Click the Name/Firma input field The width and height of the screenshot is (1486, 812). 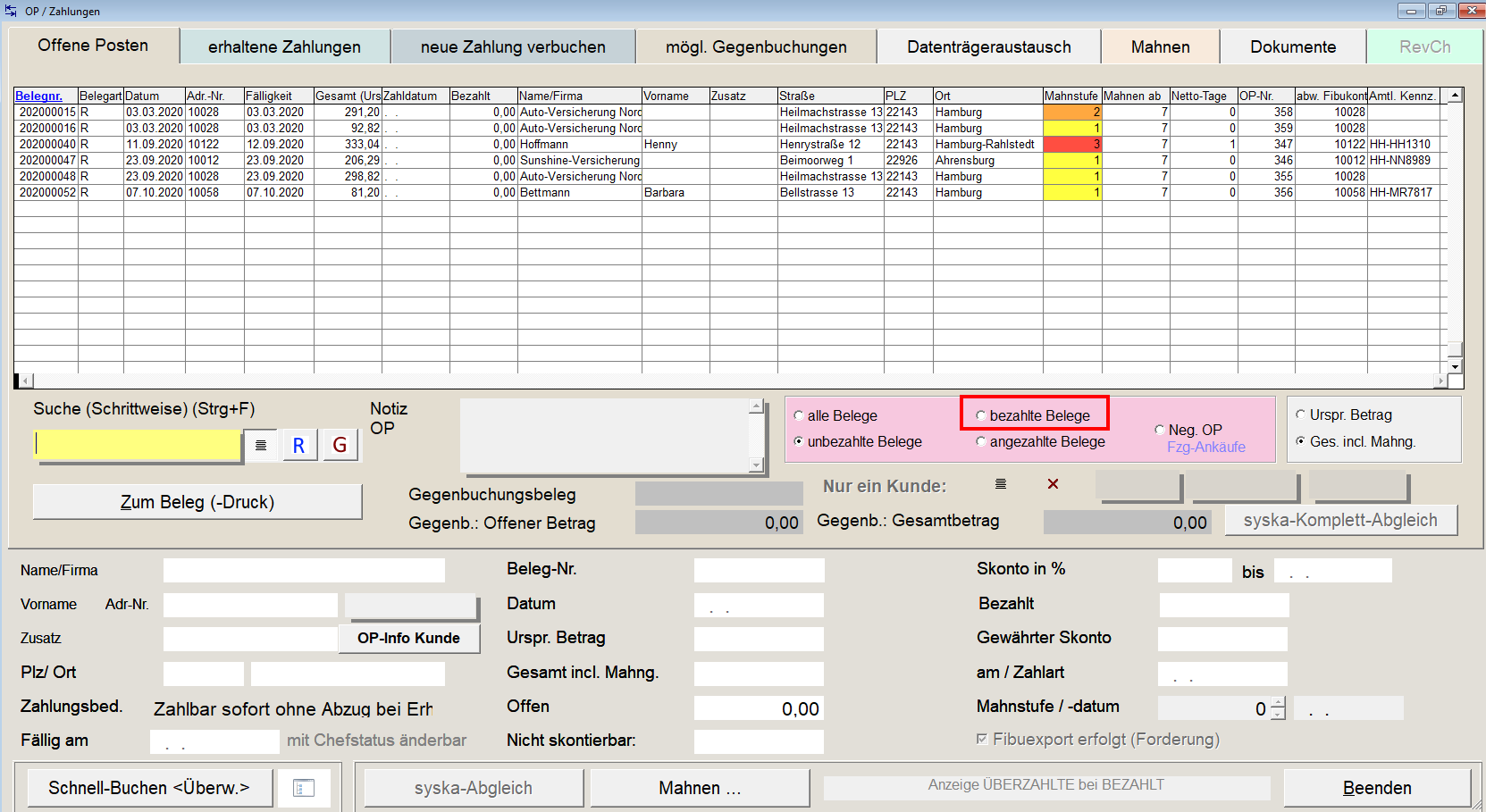pos(304,570)
